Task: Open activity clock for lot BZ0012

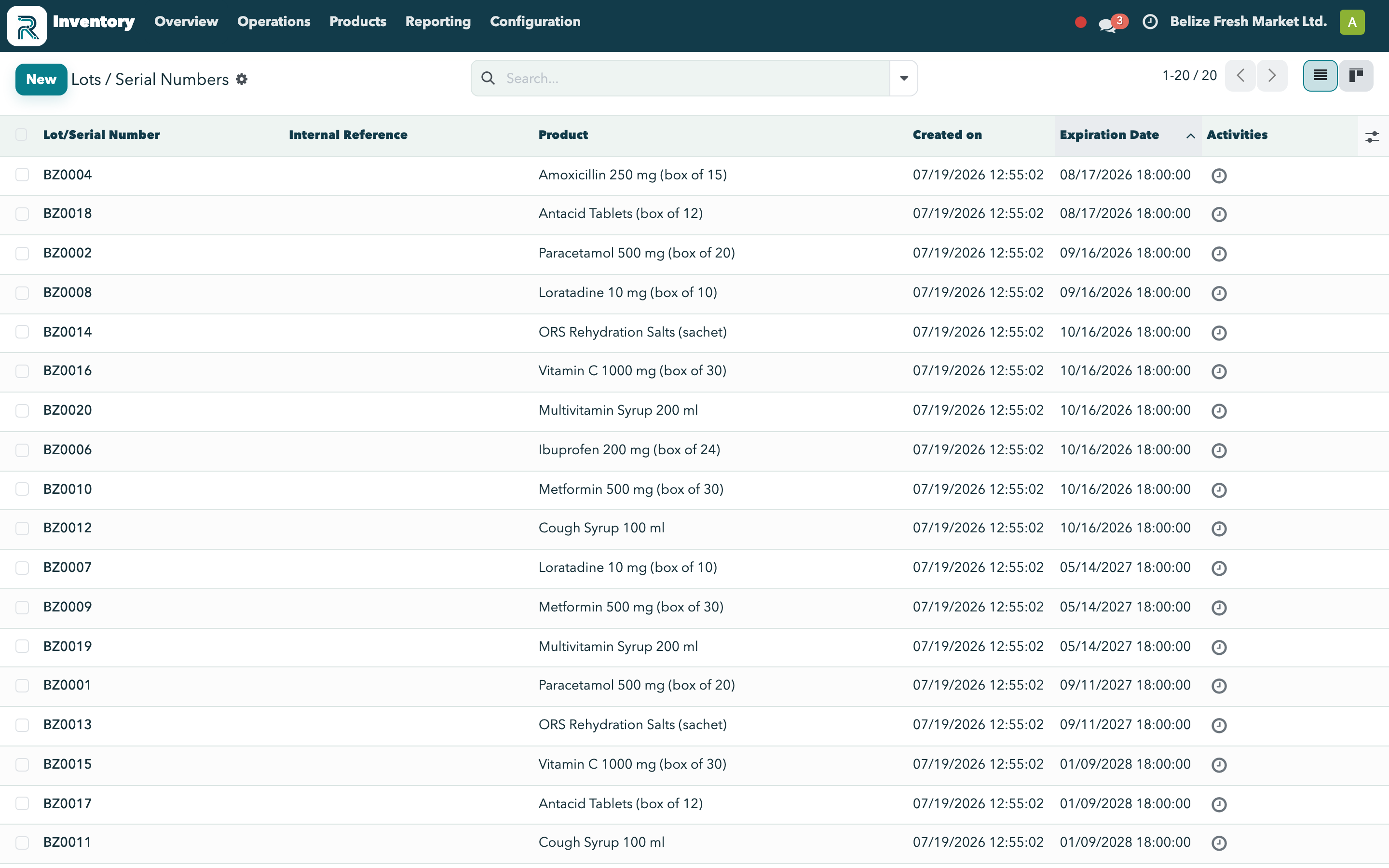Action: click(x=1219, y=529)
